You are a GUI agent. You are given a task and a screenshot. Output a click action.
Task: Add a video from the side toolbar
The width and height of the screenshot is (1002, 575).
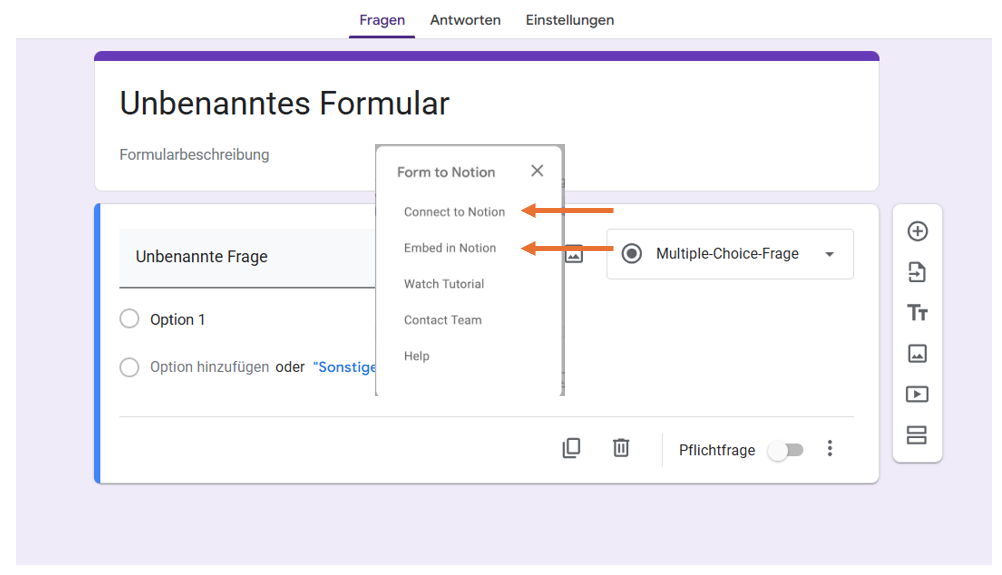coord(917,394)
